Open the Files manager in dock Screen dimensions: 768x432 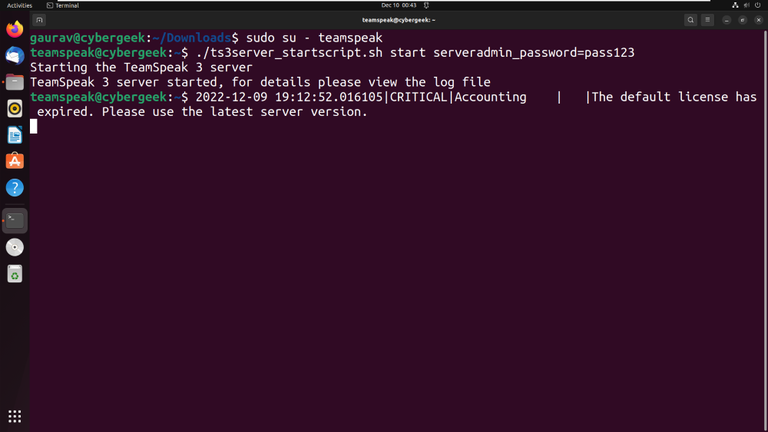[14, 83]
